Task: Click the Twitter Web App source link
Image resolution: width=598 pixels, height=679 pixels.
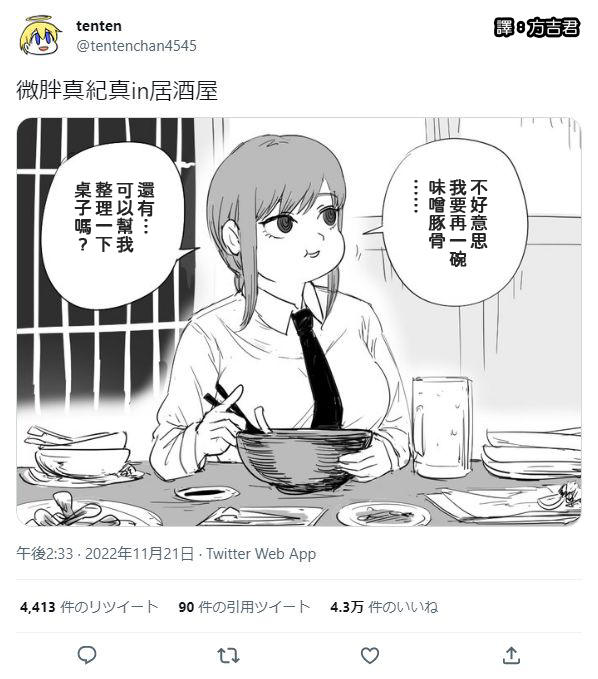Action: pyautogui.click(x=261, y=553)
